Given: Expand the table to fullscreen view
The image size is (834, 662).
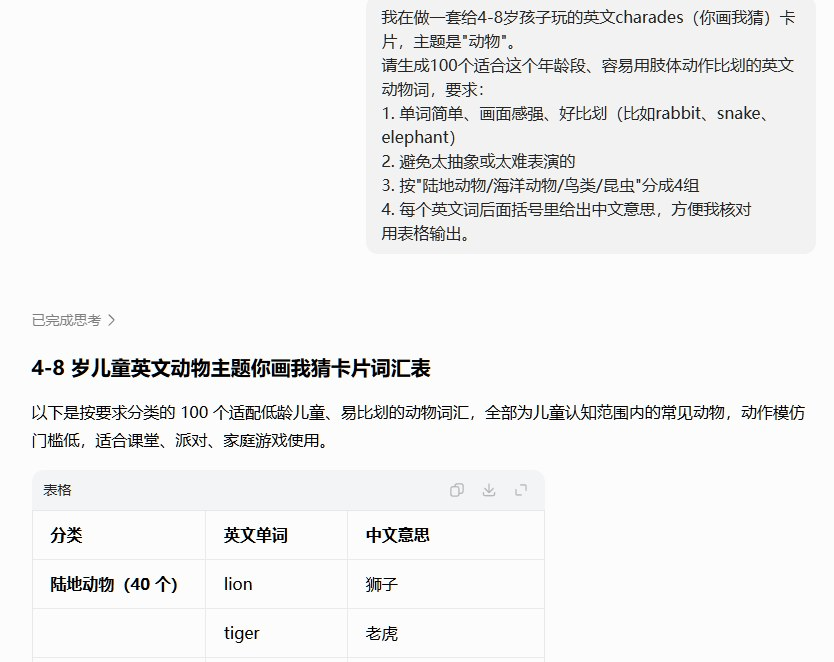Looking at the screenshot, I should (521, 490).
